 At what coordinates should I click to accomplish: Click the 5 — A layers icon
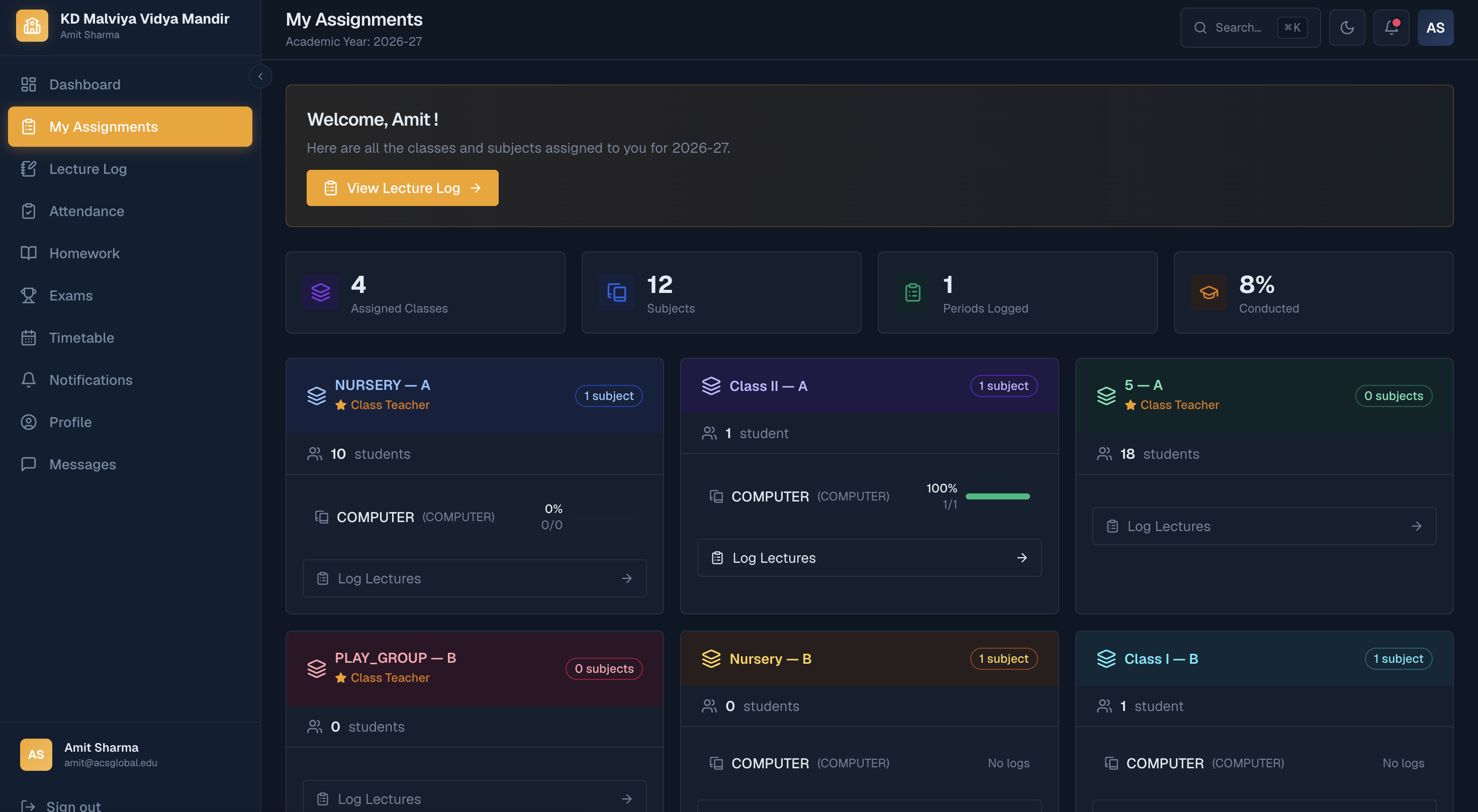point(1106,395)
